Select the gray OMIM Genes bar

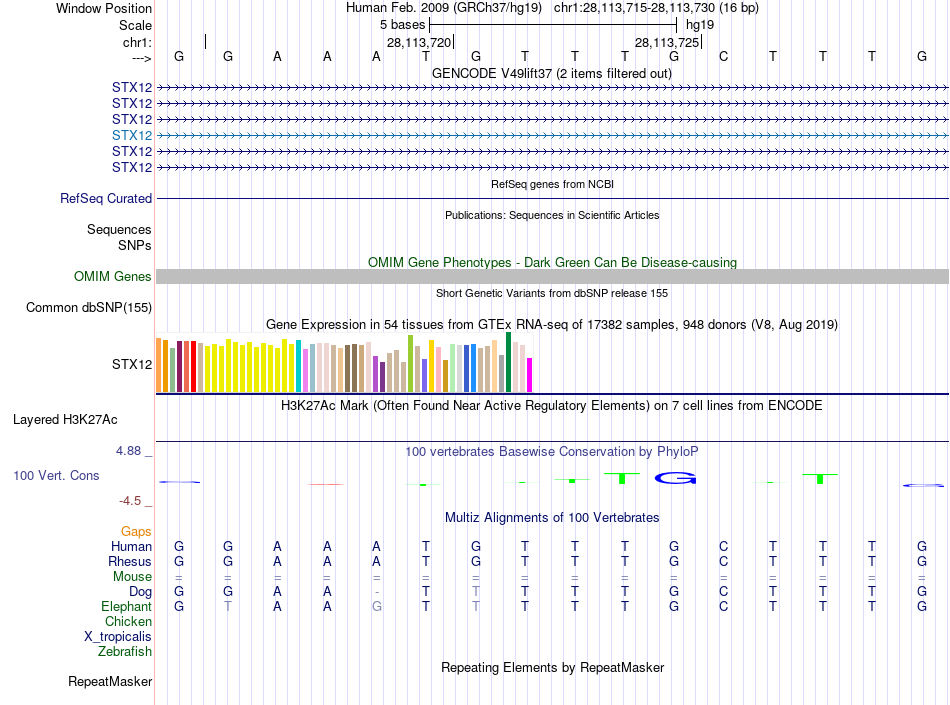tap(552, 277)
